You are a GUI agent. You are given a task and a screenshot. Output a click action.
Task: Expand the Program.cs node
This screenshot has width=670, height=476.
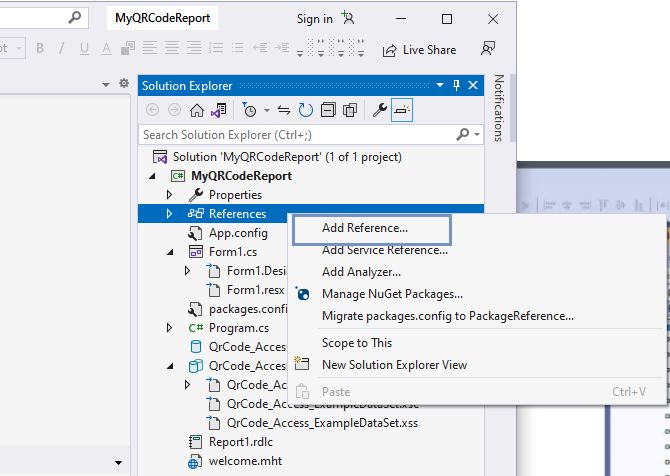point(170,328)
